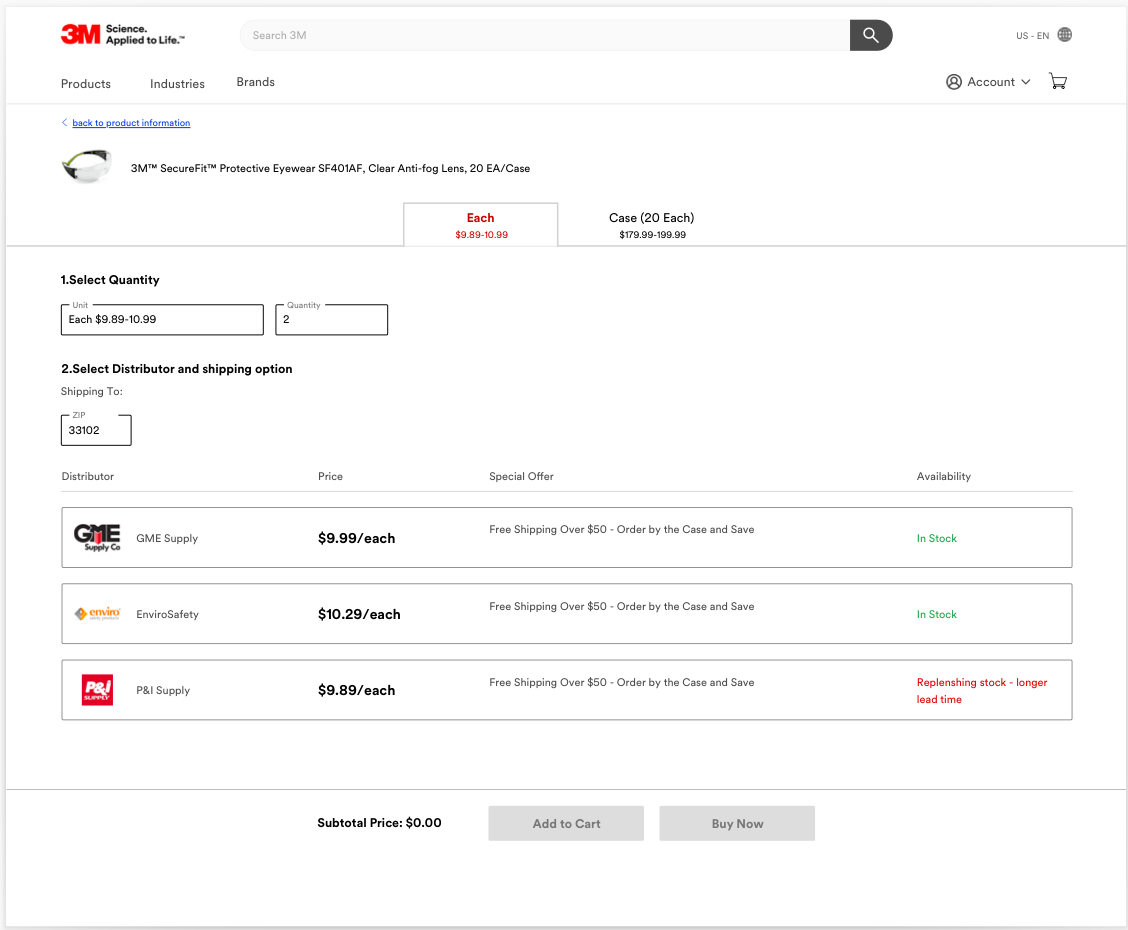Click the US - EN locale text

1032,35
